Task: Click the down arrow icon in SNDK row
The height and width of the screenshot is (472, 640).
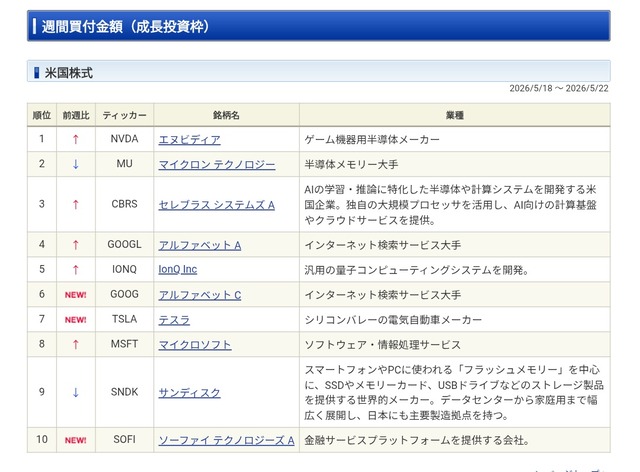Action: coord(76,392)
